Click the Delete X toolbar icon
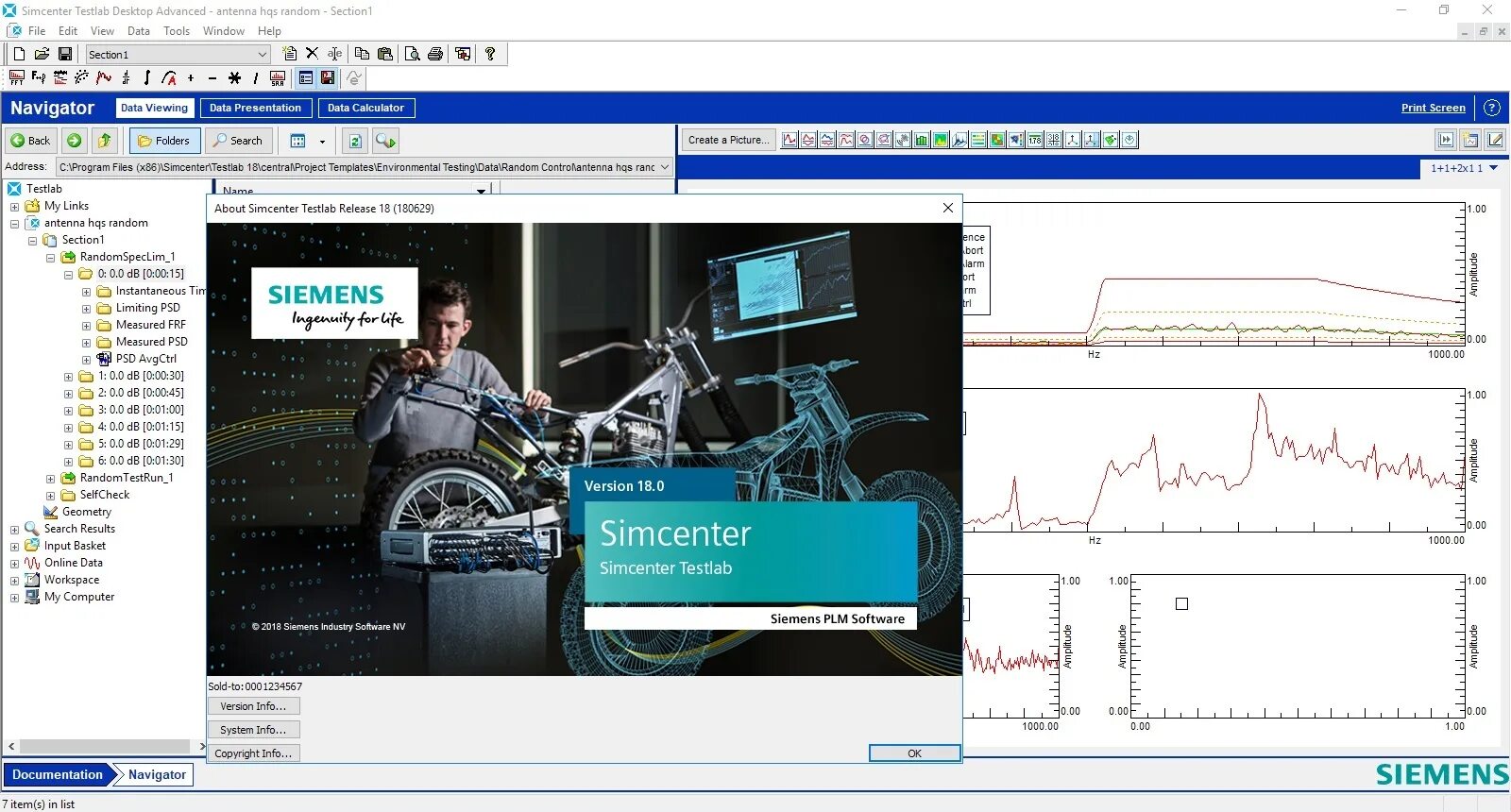Viewport: 1511px width, 812px height. 312,54
